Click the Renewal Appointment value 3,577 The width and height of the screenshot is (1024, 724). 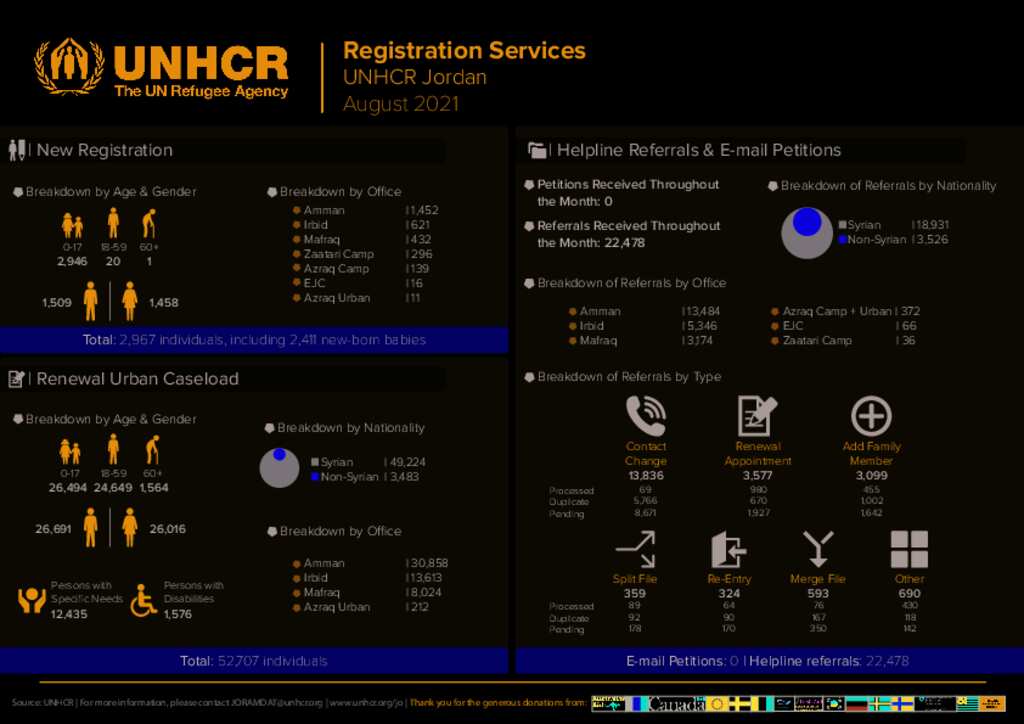click(758, 475)
